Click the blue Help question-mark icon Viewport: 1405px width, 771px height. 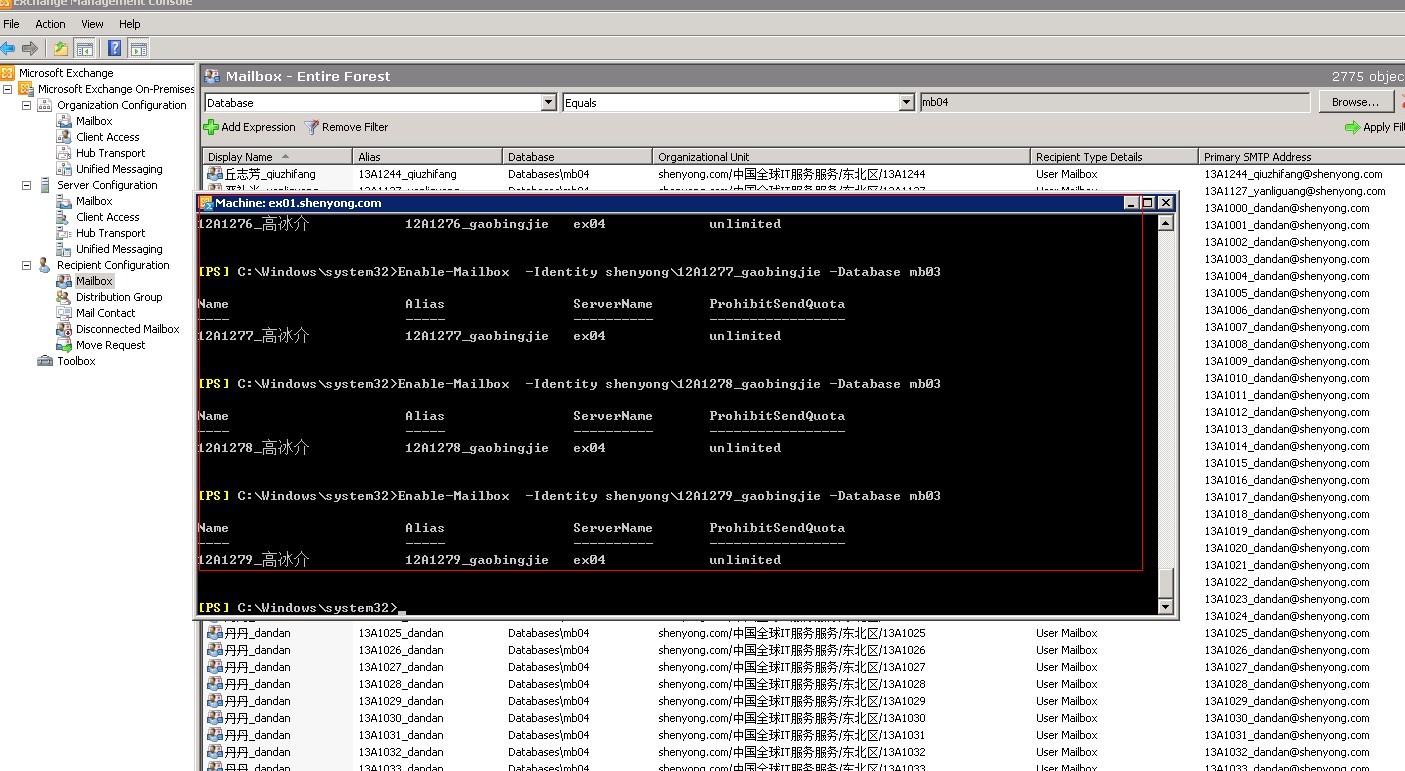(x=115, y=48)
